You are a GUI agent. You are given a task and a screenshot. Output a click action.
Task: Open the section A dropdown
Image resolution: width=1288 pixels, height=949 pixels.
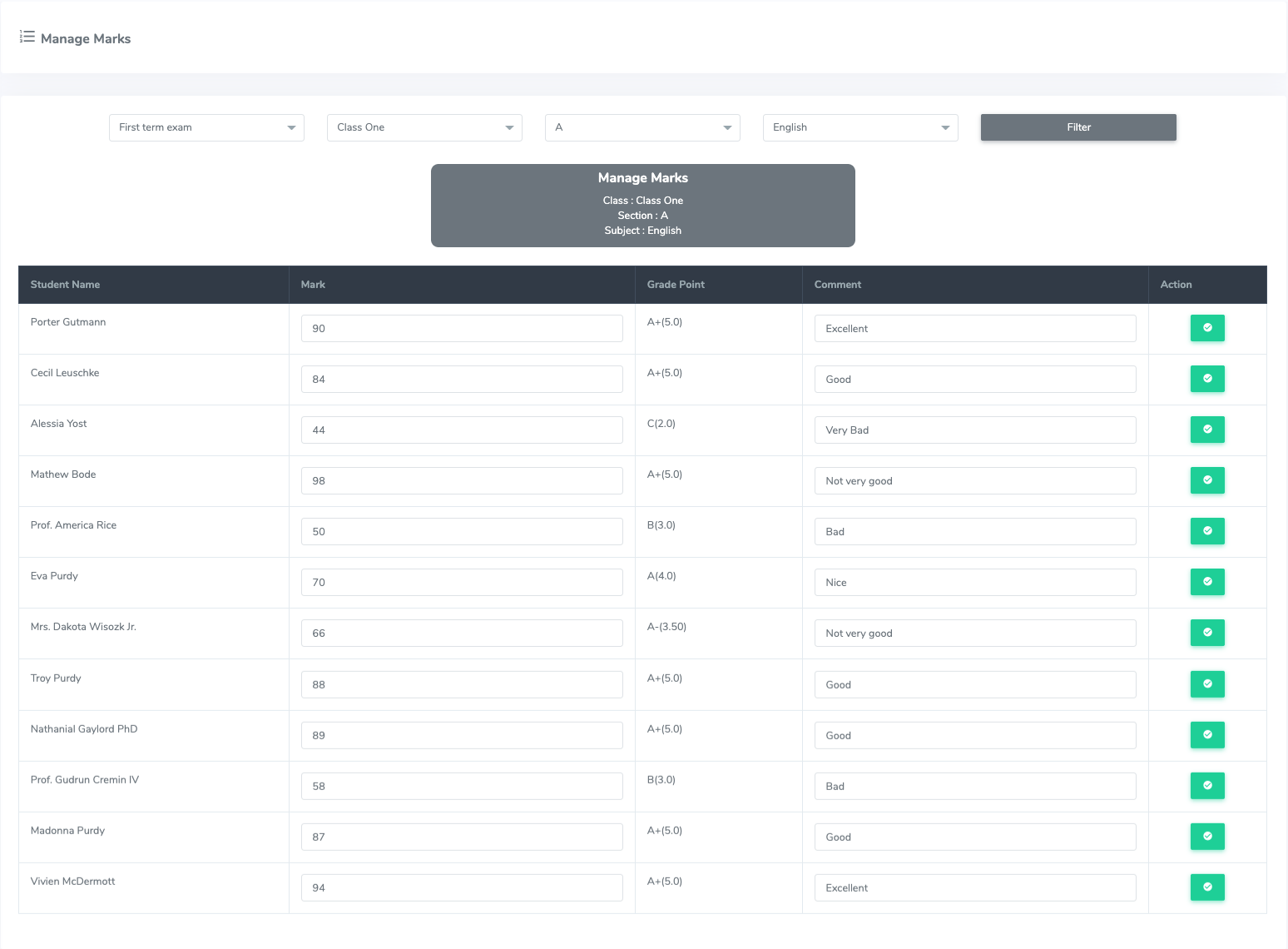(642, 127)
